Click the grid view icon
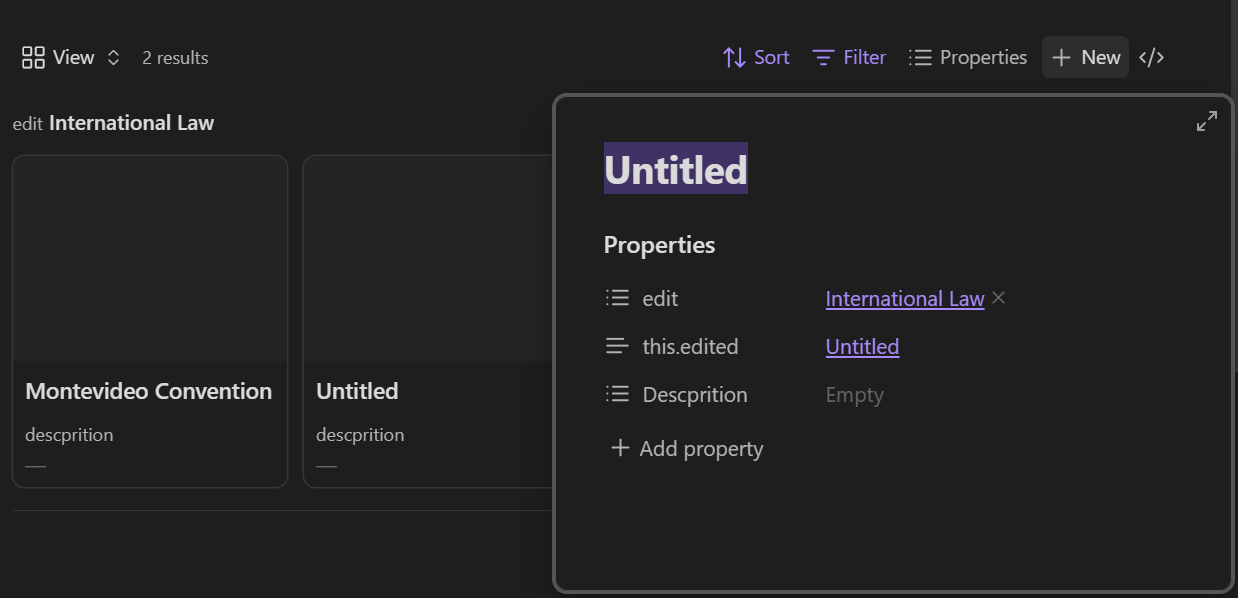1238x598 pixels. (x=33, y=58)
